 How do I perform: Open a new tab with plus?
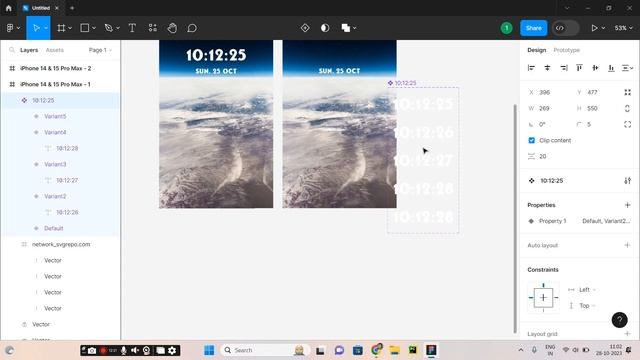point(72,8)
